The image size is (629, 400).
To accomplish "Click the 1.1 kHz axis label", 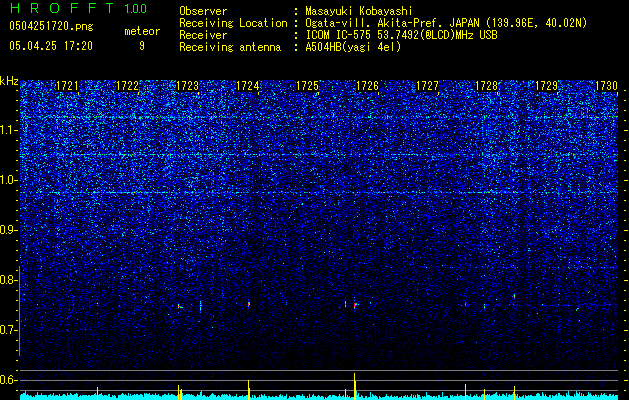I will [8, 130].
